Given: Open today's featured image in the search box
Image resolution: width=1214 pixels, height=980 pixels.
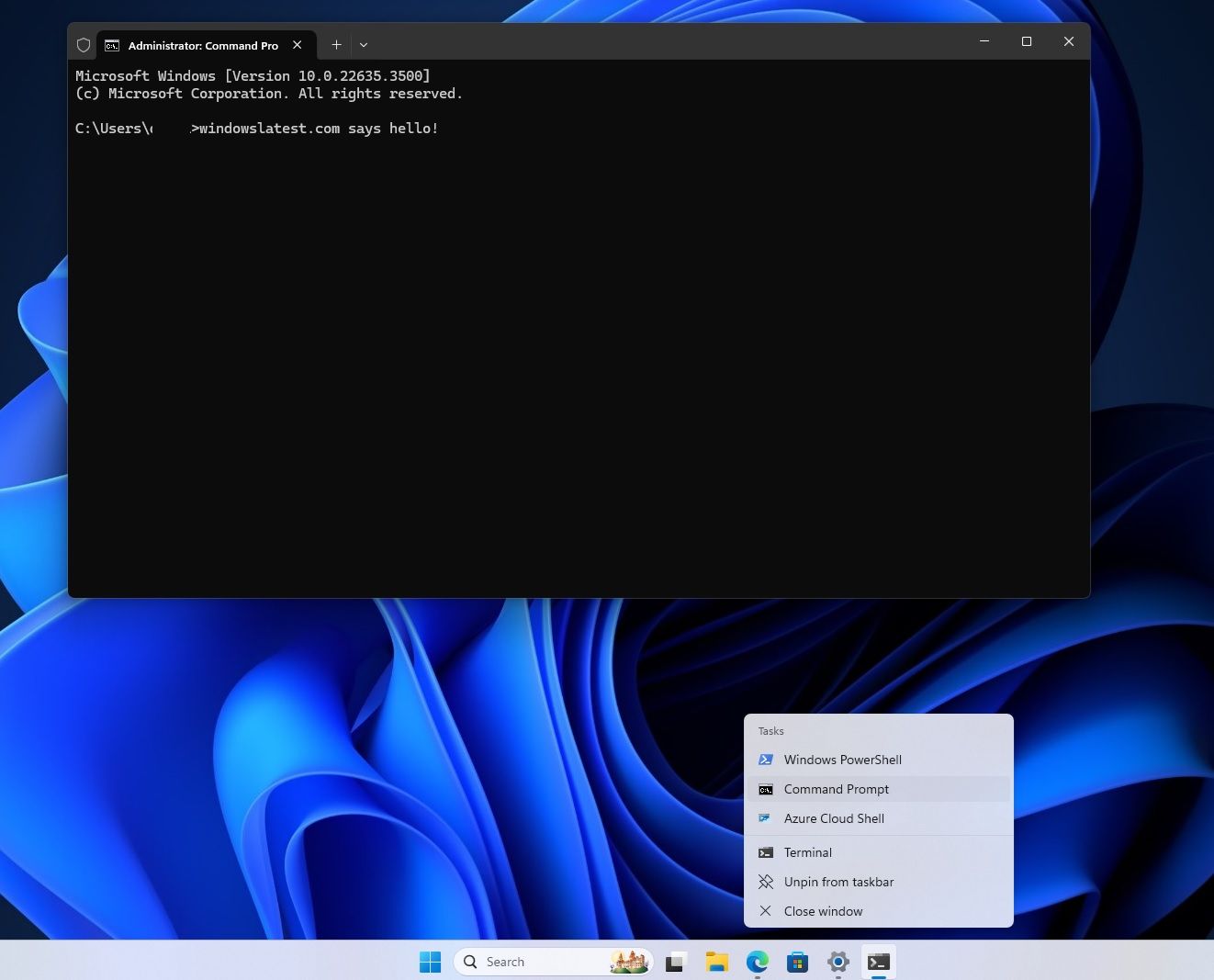Looking at the screenshot, I should [x=630, y=961].
